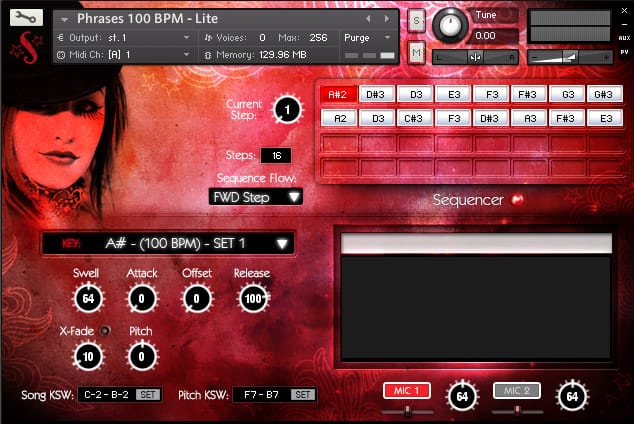Solo the instrument with the S button

point(416,21)
